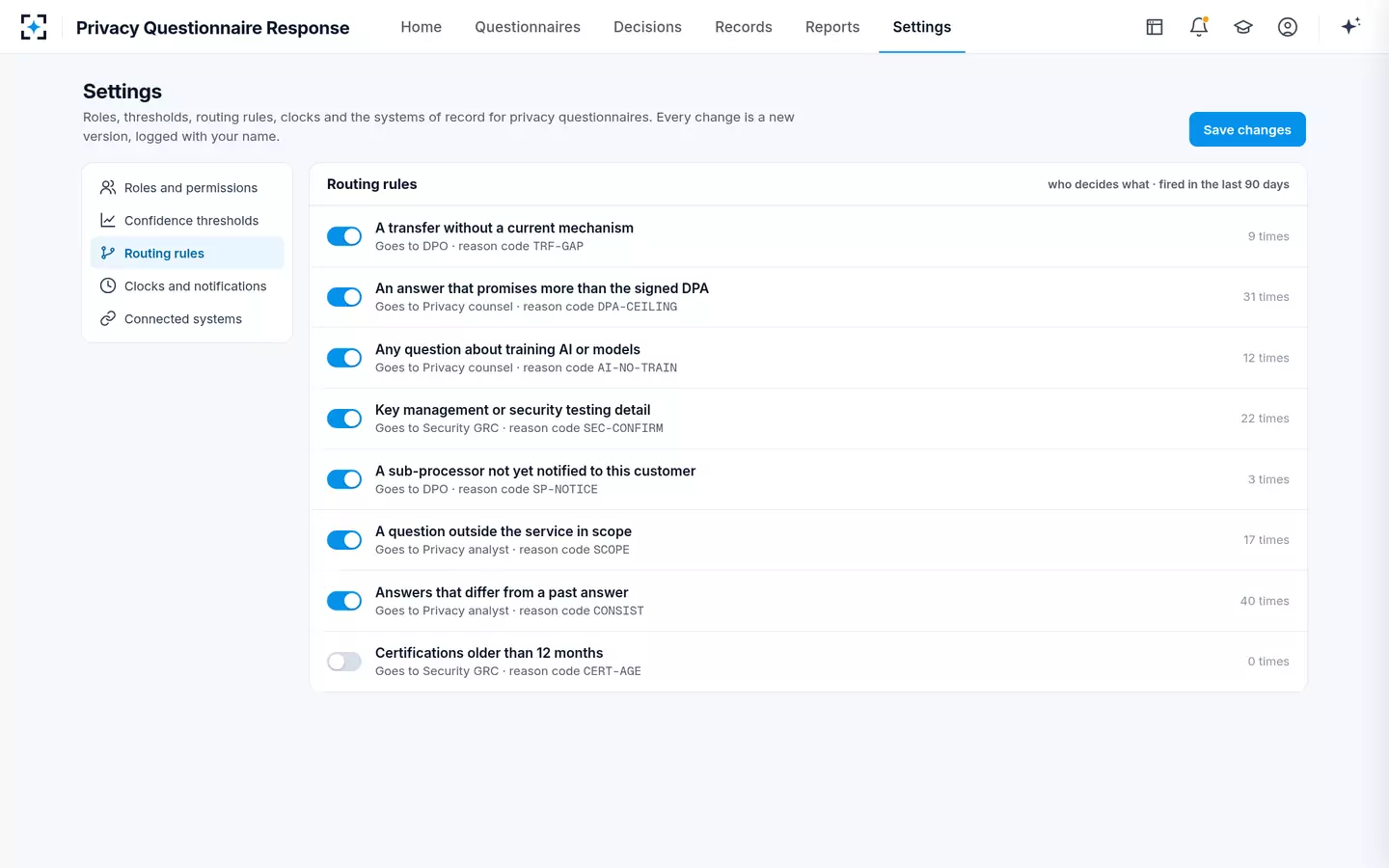1389x868 pixels.
Task: Click the 'Privacy Questionnaire Response' title
Action: tap(213, 28)
